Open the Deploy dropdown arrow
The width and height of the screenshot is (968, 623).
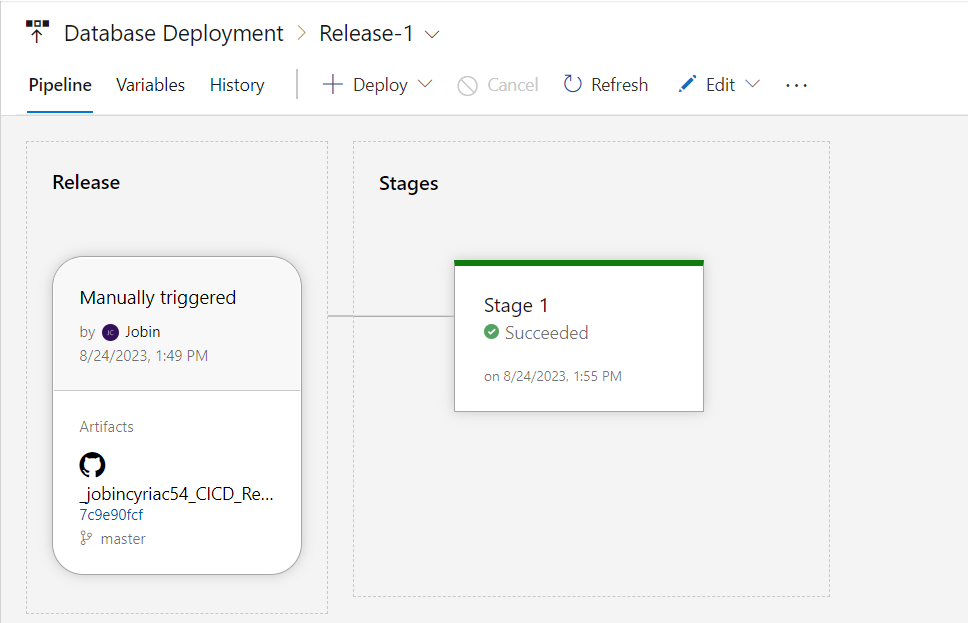pyautogui.click(x=425, y=84)
